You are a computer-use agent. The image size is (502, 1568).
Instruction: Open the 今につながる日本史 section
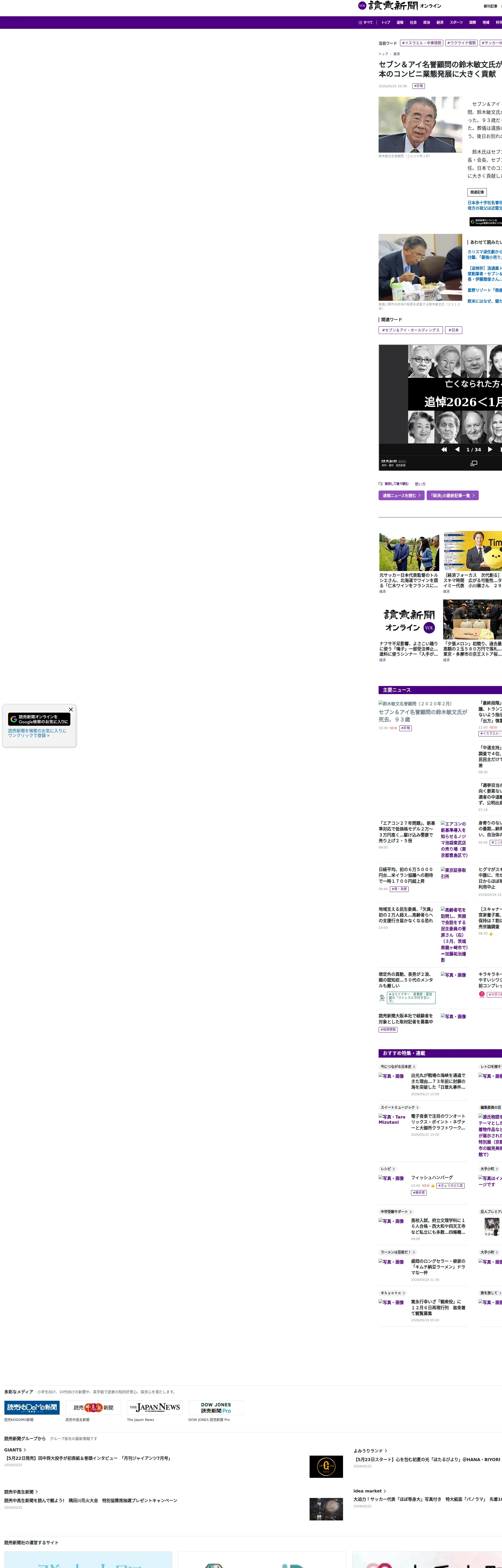(398, 1067)
